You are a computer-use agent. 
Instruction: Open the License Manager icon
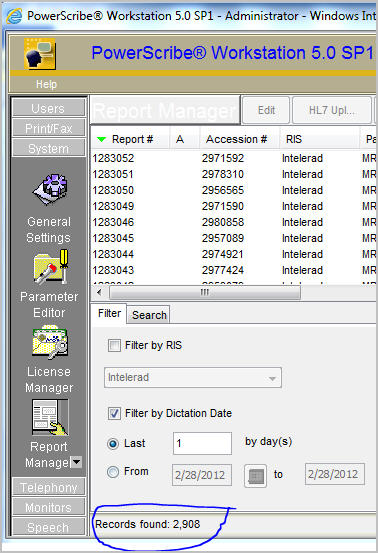point(50,342)
